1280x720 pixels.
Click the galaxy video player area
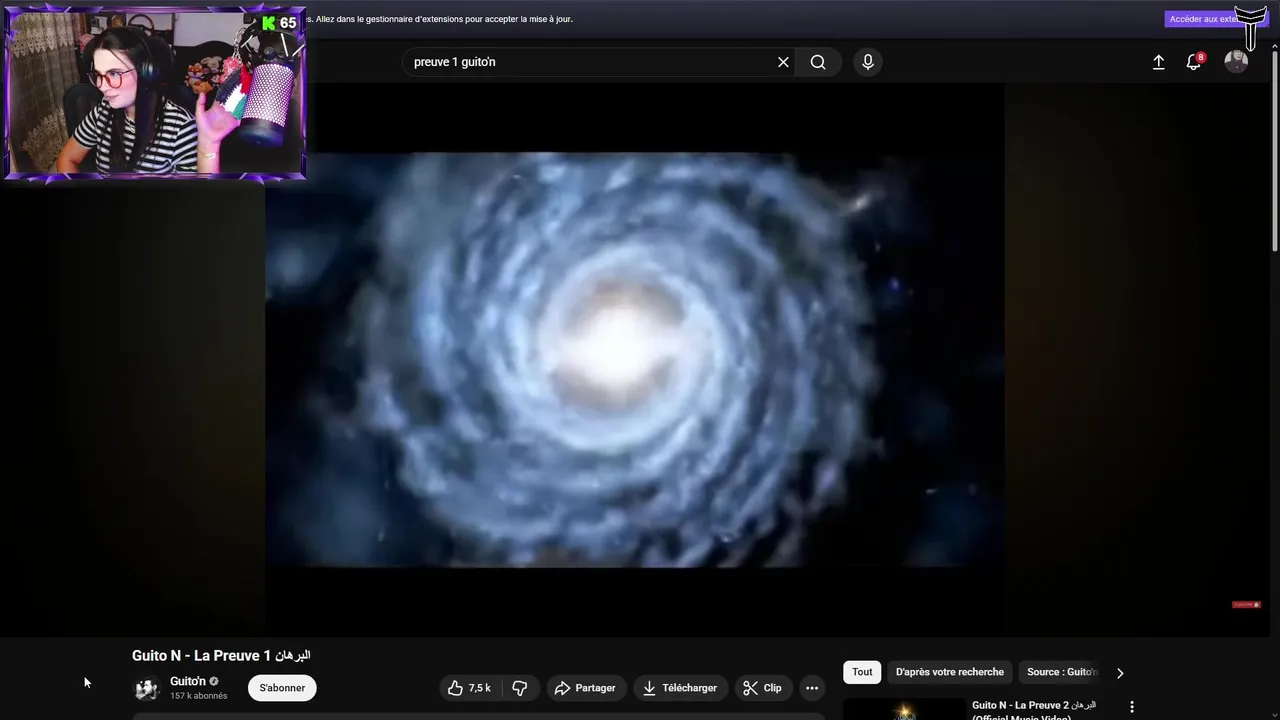(634, 359)
